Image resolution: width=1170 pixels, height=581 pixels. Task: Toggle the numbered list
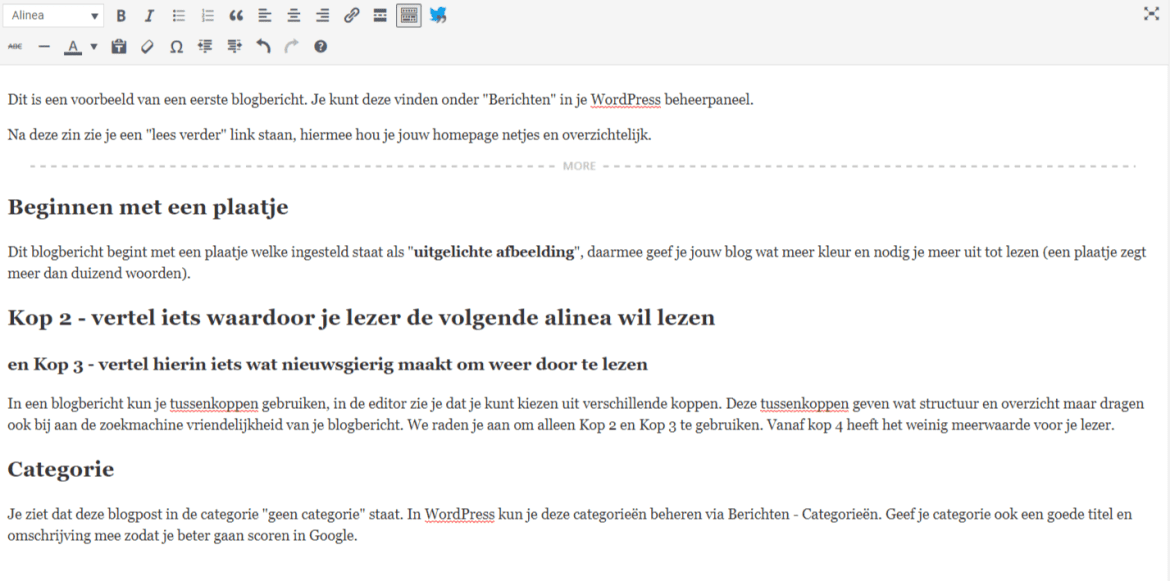[207, 15]
